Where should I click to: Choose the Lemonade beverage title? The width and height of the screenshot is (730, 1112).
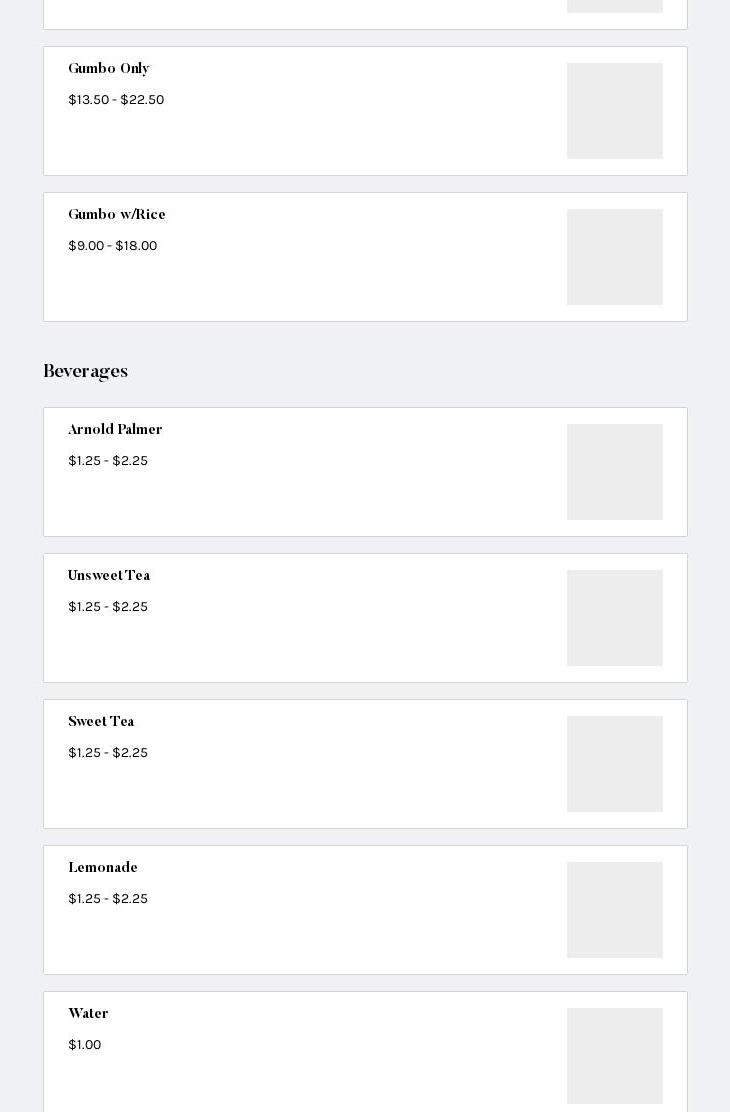point(103,868)
